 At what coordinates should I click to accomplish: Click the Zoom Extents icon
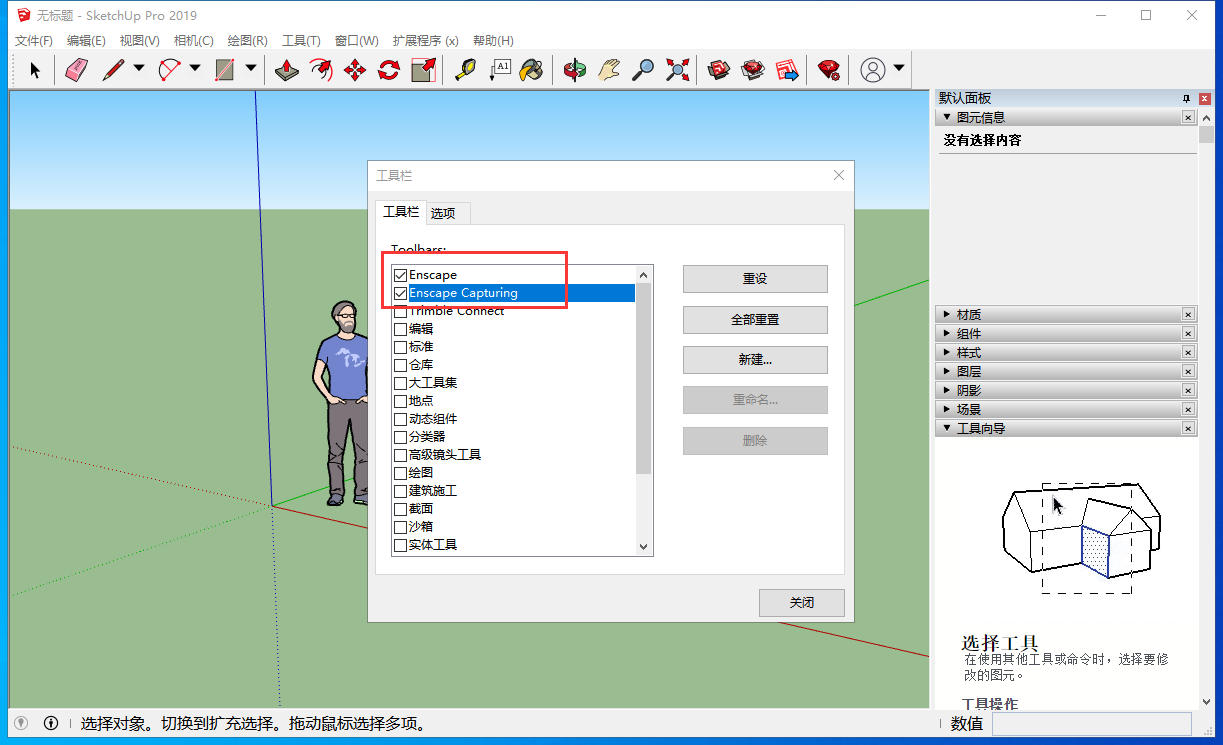pos(677,69)
